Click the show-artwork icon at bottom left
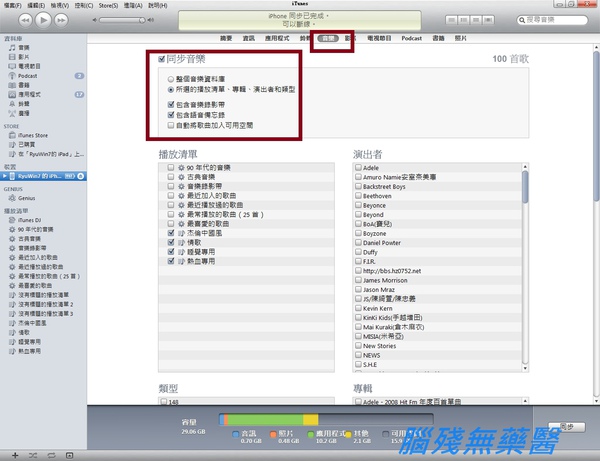Image resolution: width=600 pixels, height=461 pixels. pyautogui.click(x=69, y=455)
